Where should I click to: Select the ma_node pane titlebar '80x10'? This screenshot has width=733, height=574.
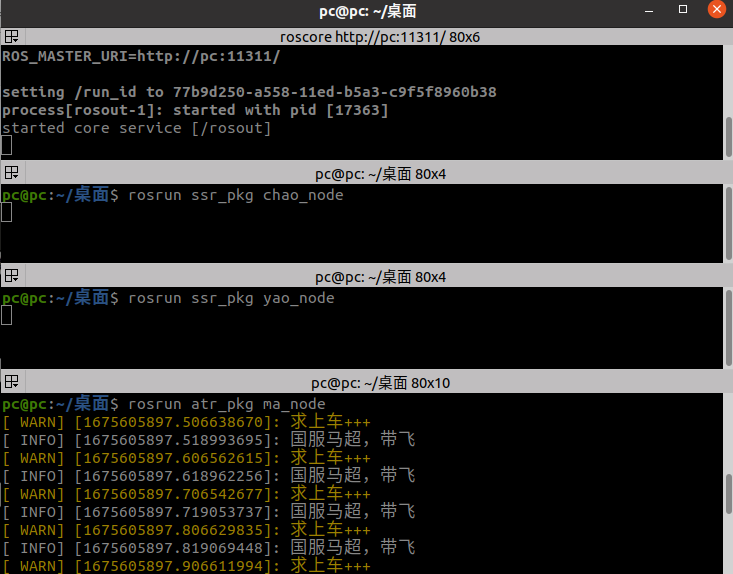click(x=381, y=383)
